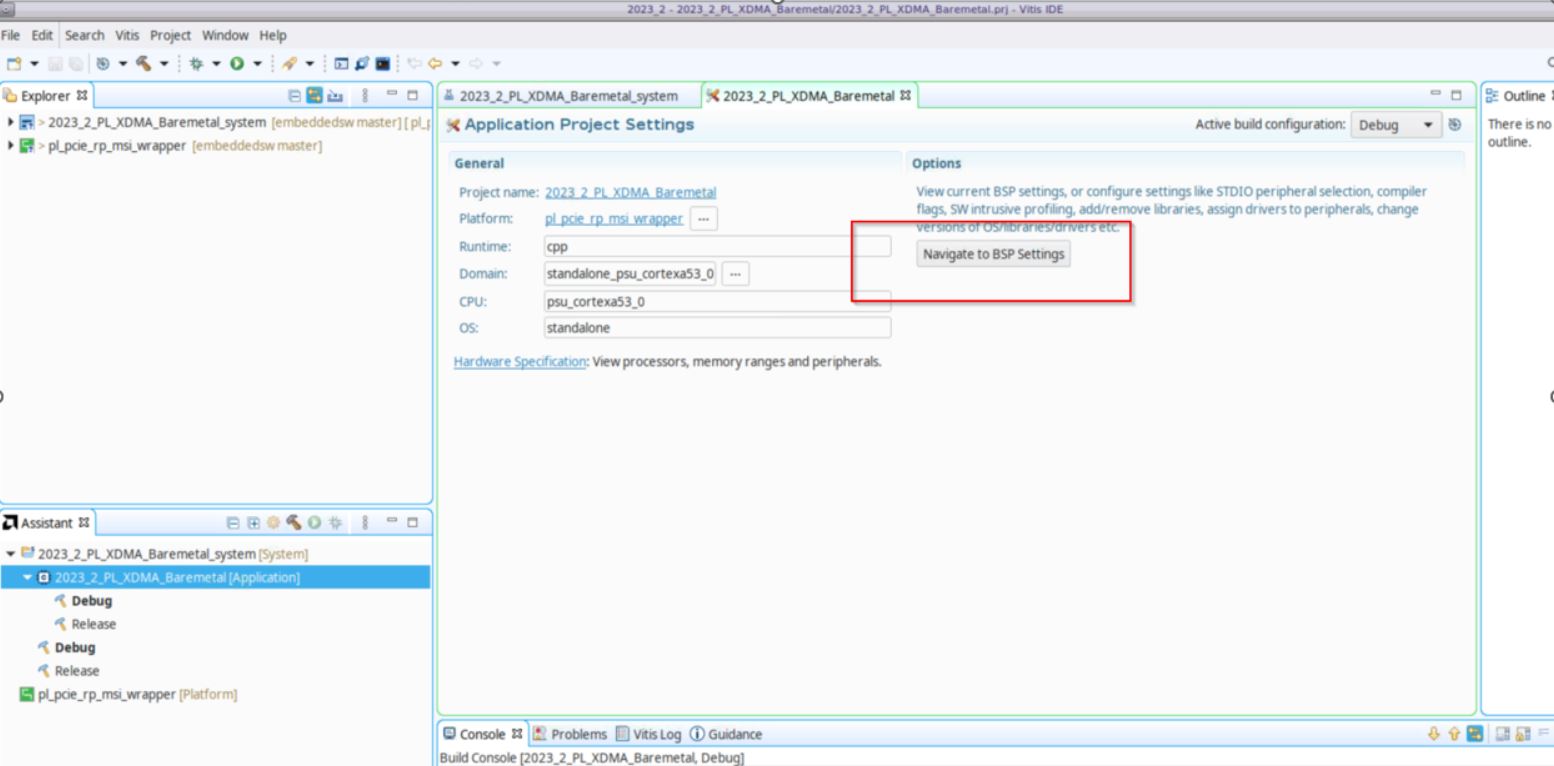
Task: Open the Active build configuration dropdown
Action: [1396, 125]
